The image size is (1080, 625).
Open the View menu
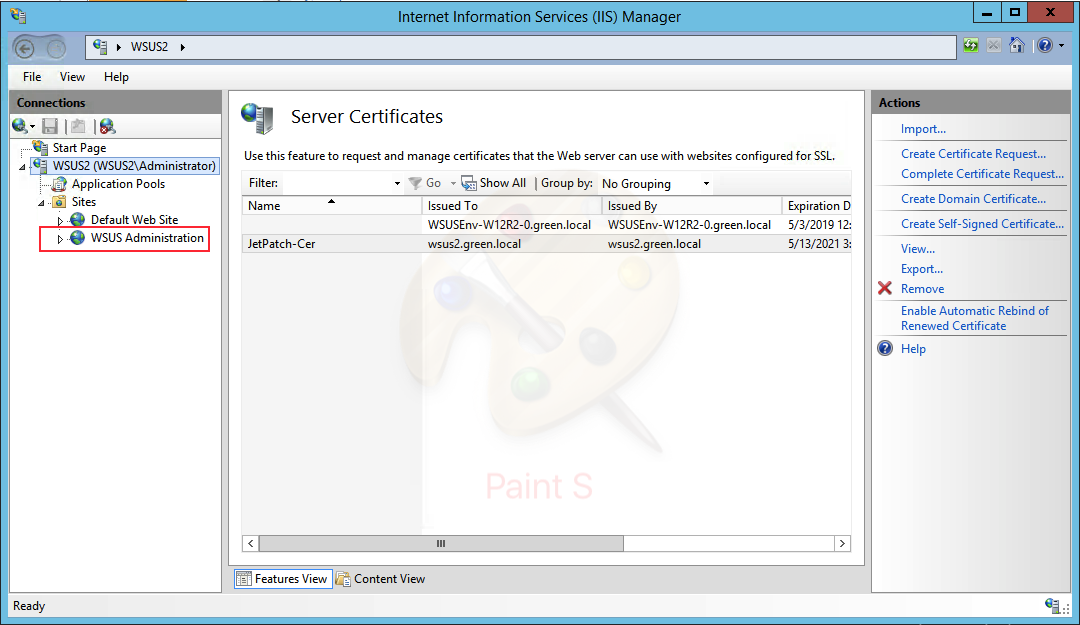[72, 76]
